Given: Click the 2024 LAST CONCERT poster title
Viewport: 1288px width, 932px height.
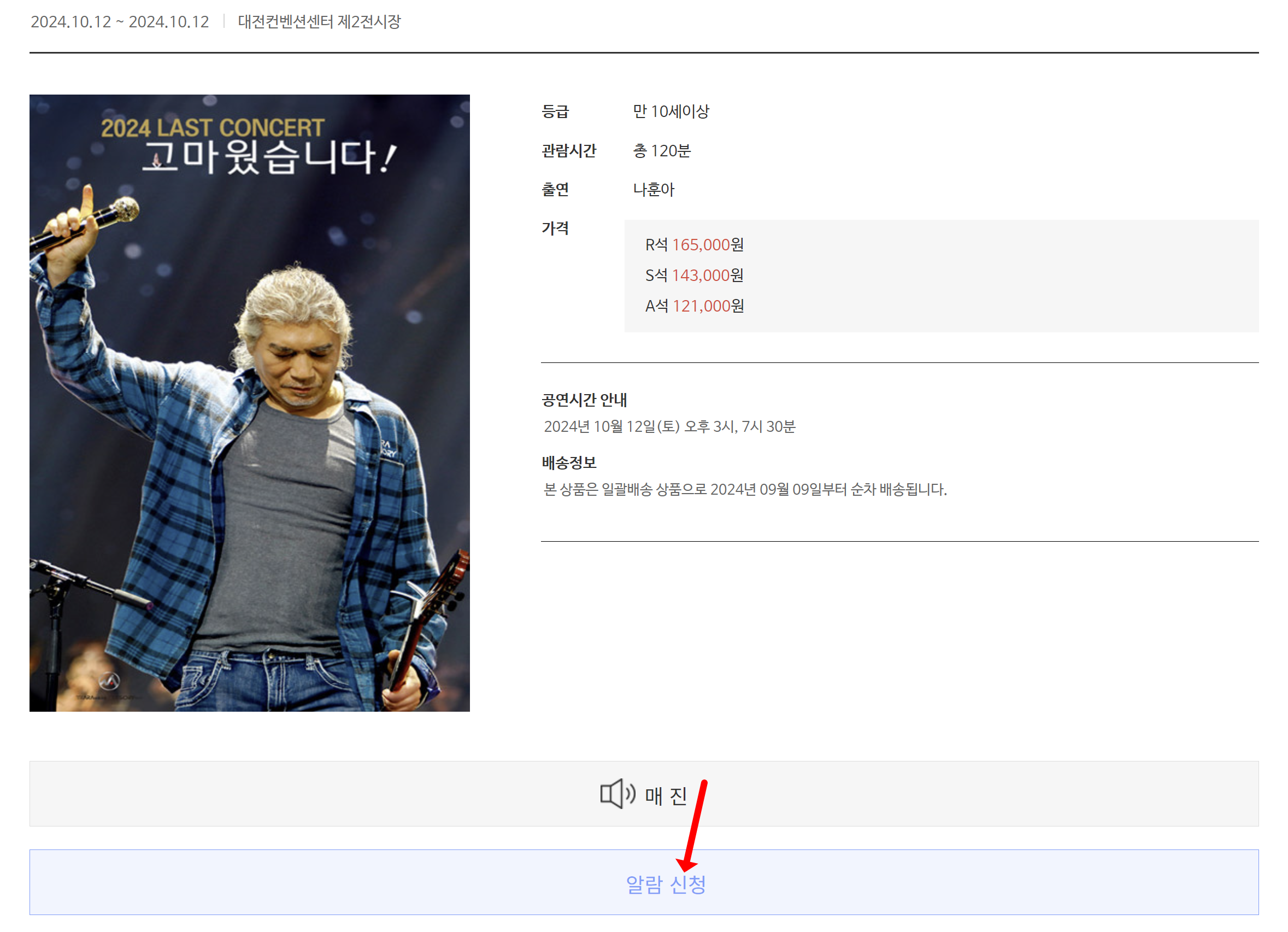Looking at the screenshot, I should click(x=213, y=128).
